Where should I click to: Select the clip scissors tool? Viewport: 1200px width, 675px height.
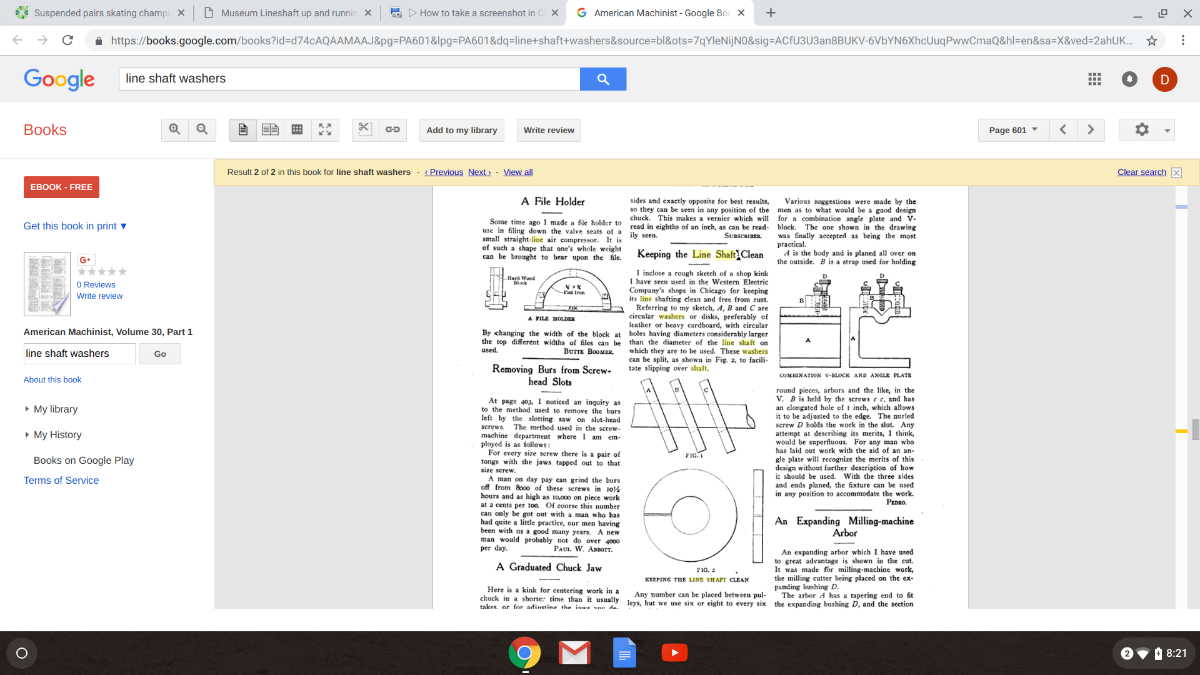click(x=365, y=130)
